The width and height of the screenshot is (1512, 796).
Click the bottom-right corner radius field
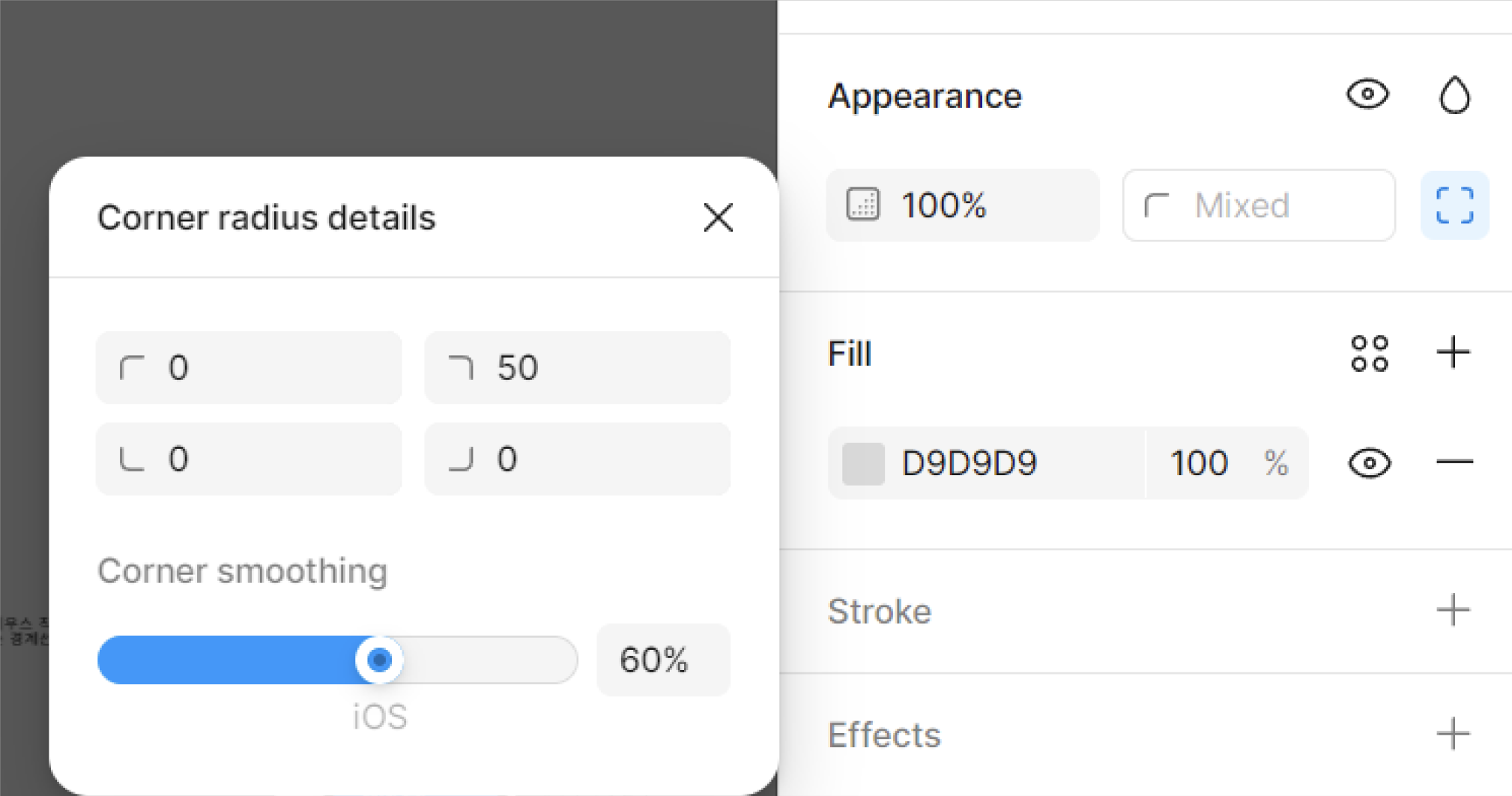(577, 459)
